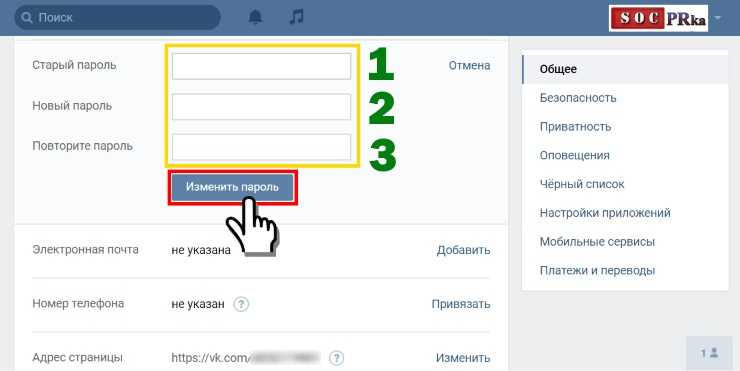Click the Отмена link

coord(469,66)
